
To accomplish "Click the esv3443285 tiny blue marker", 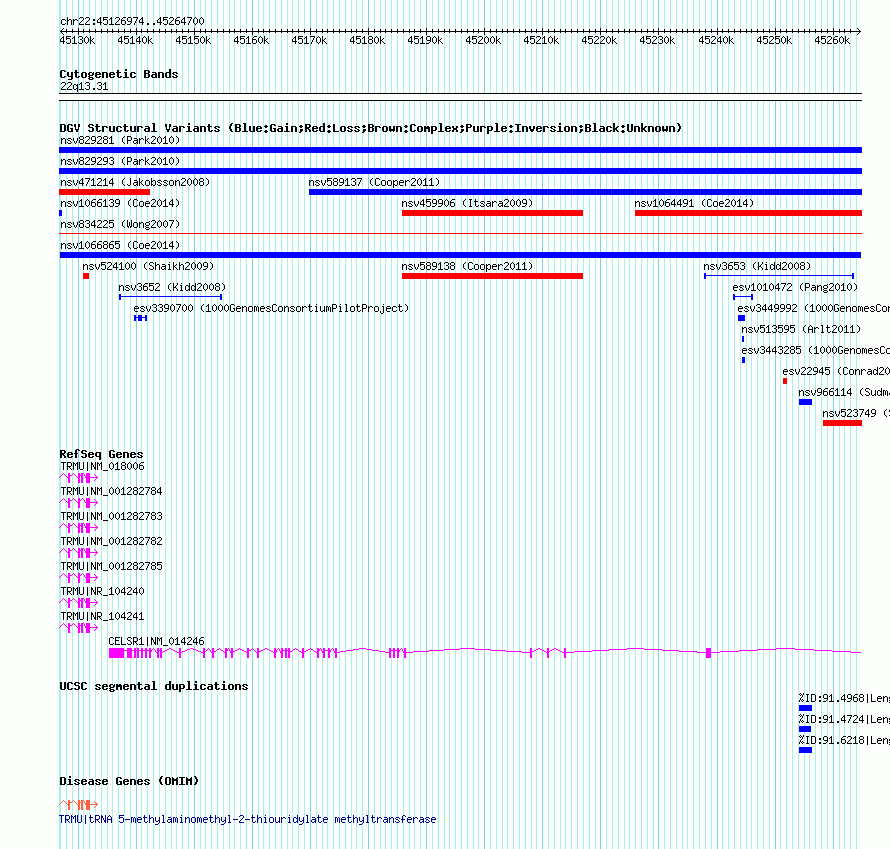I will coord(744,360).
